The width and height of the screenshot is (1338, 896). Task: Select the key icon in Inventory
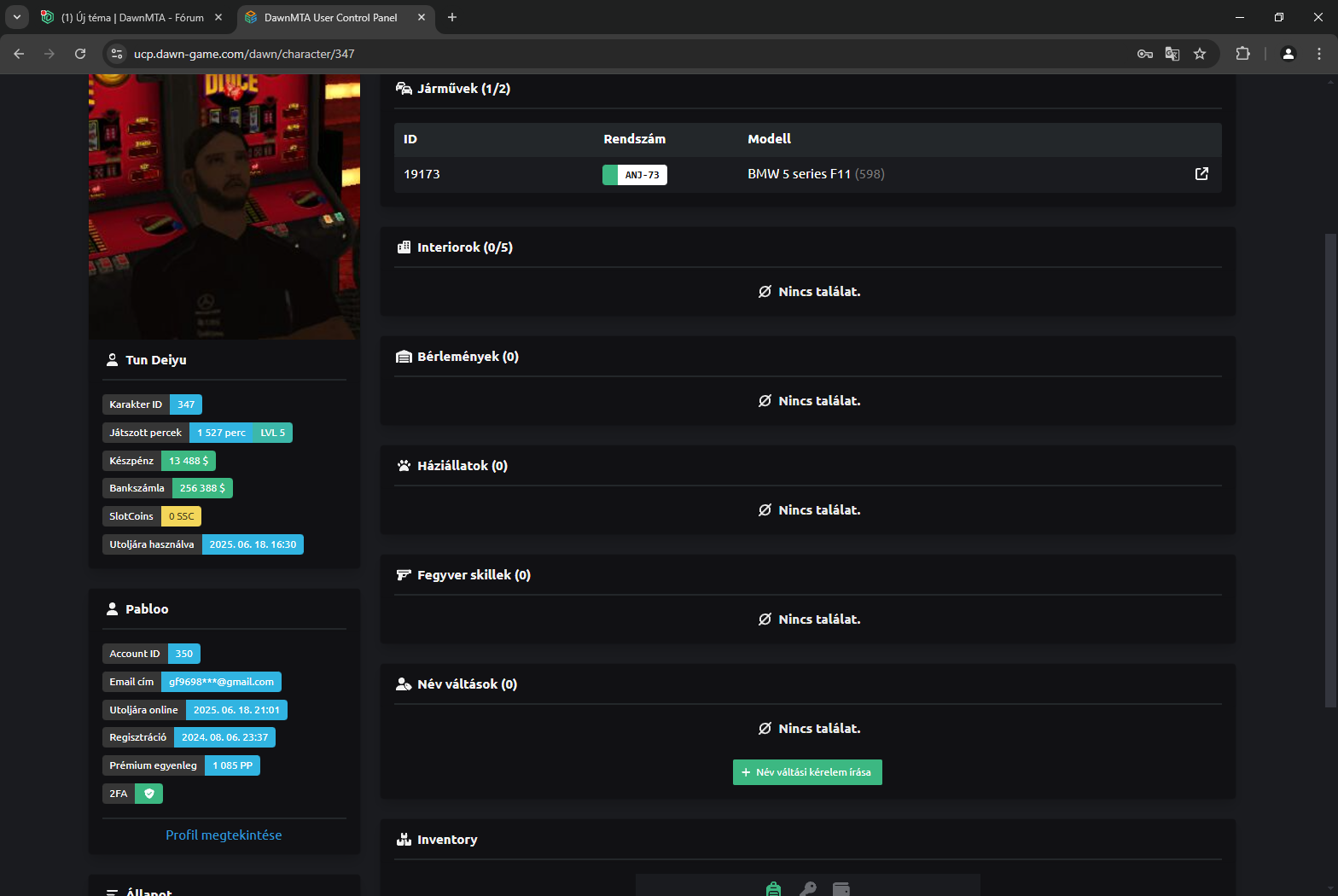tap(807, 889)
